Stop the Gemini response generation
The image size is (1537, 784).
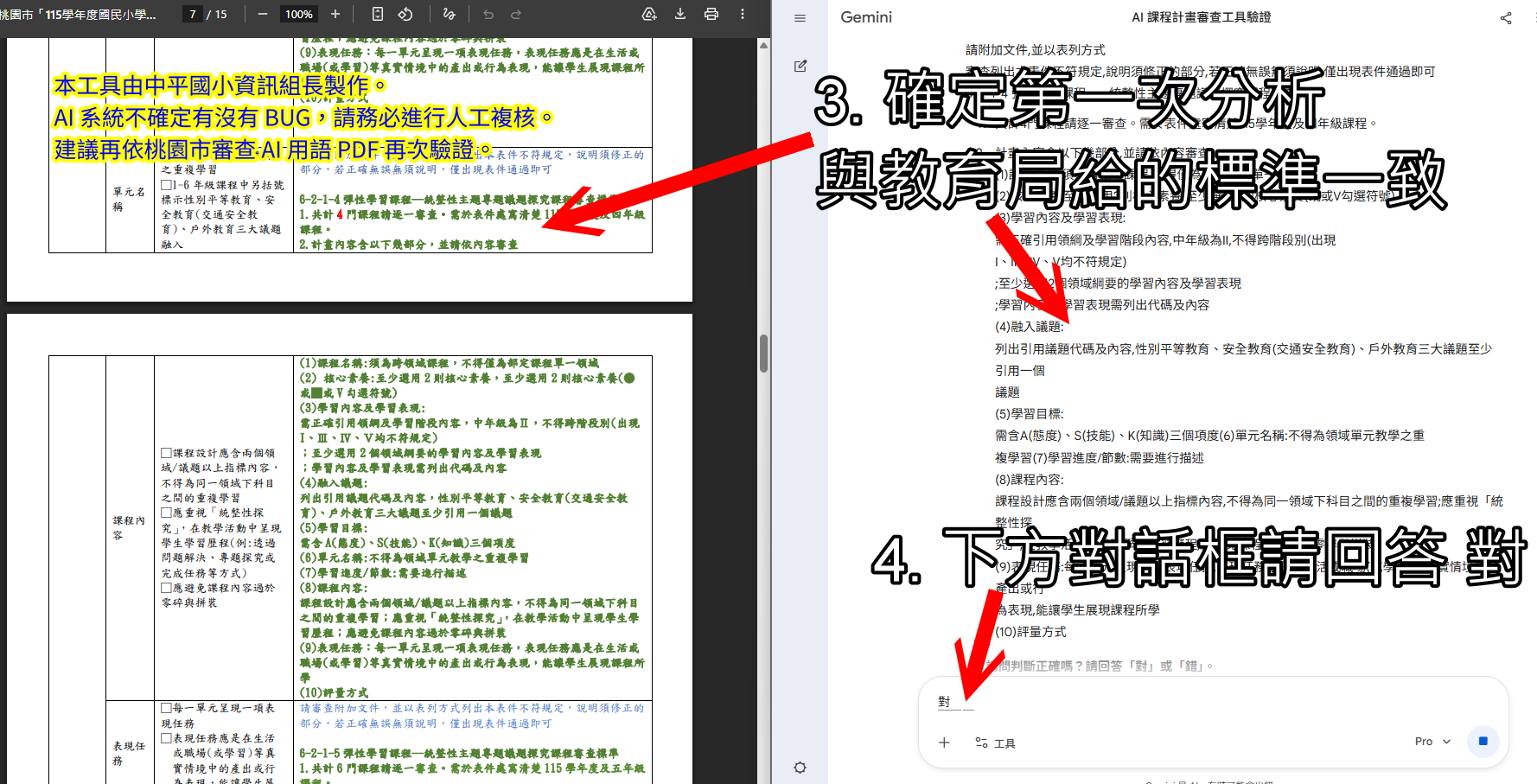click(1483, 741)
